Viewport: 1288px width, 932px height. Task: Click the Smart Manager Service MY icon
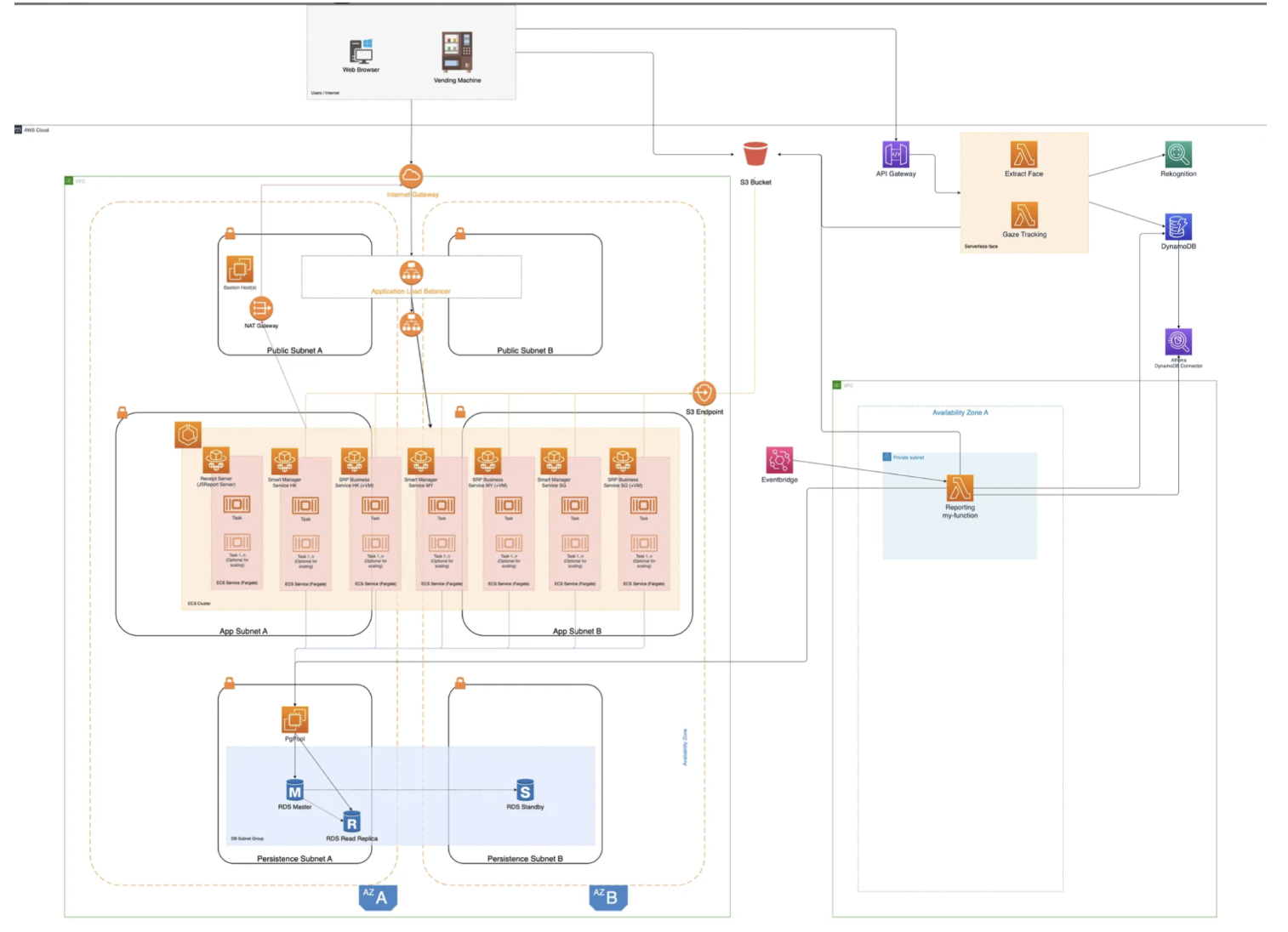pyautogui.click(x=421, y=462)
